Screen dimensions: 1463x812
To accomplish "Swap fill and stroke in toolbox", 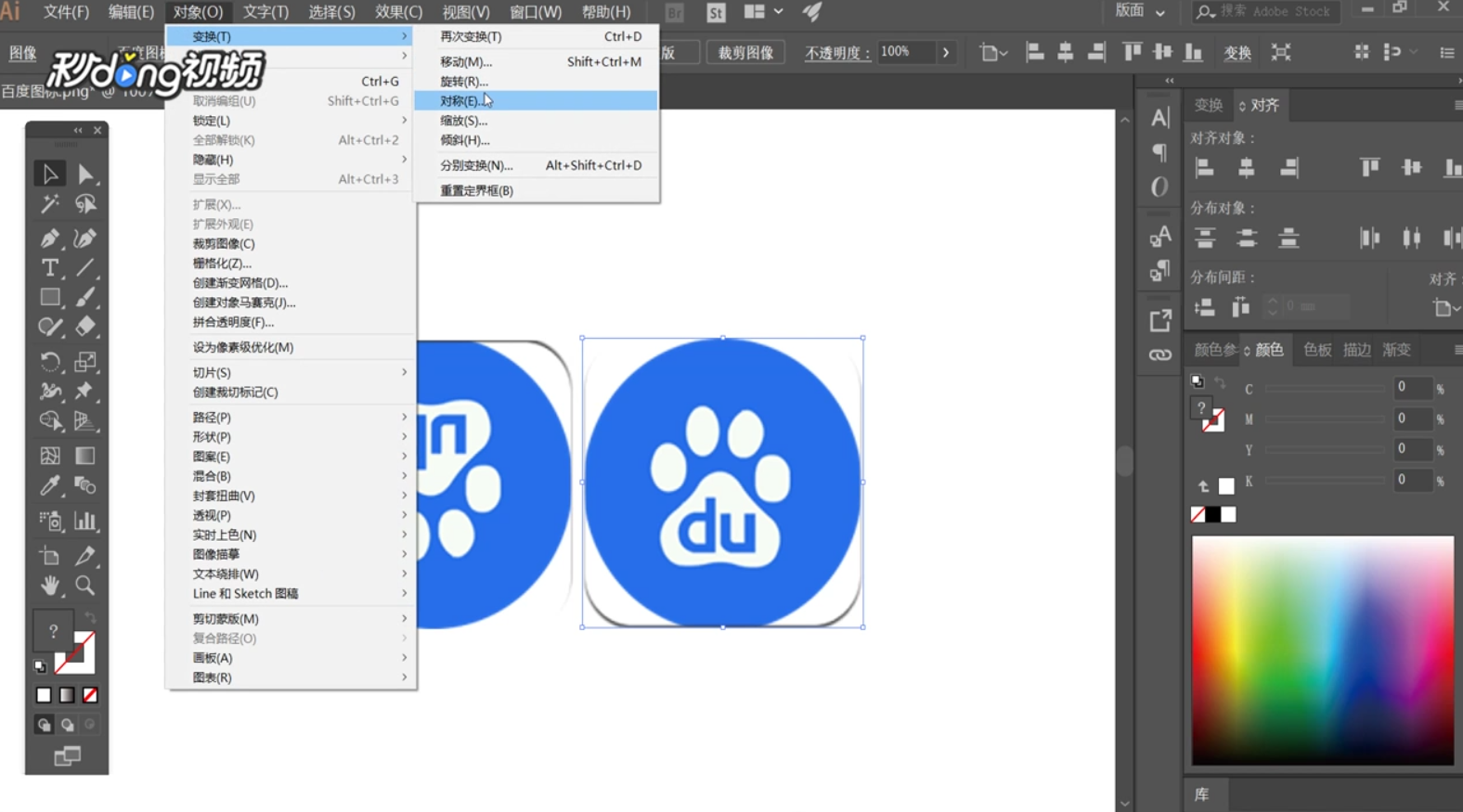I will (89, 618).
